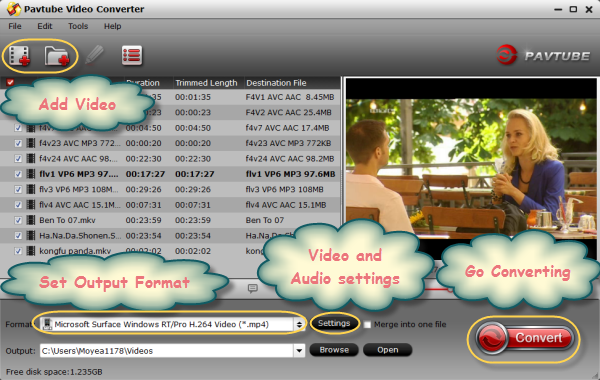600x380 pixels.
Task: Click film icon beside Ben To 07.mkv
Action: click(x=31, y=220)
